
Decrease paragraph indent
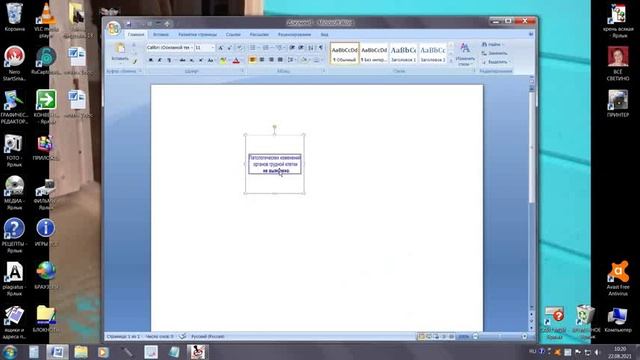click(x=292, y=48)
